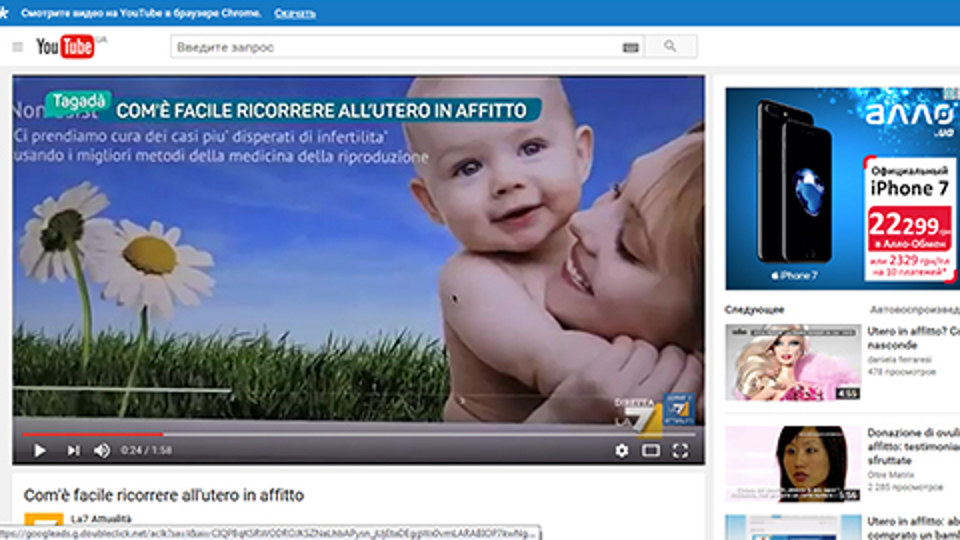Open the cut-off suggested video thumbnail under 'Donazione di ovuli'
Viewport: 960px width, 540px height.
793,527
